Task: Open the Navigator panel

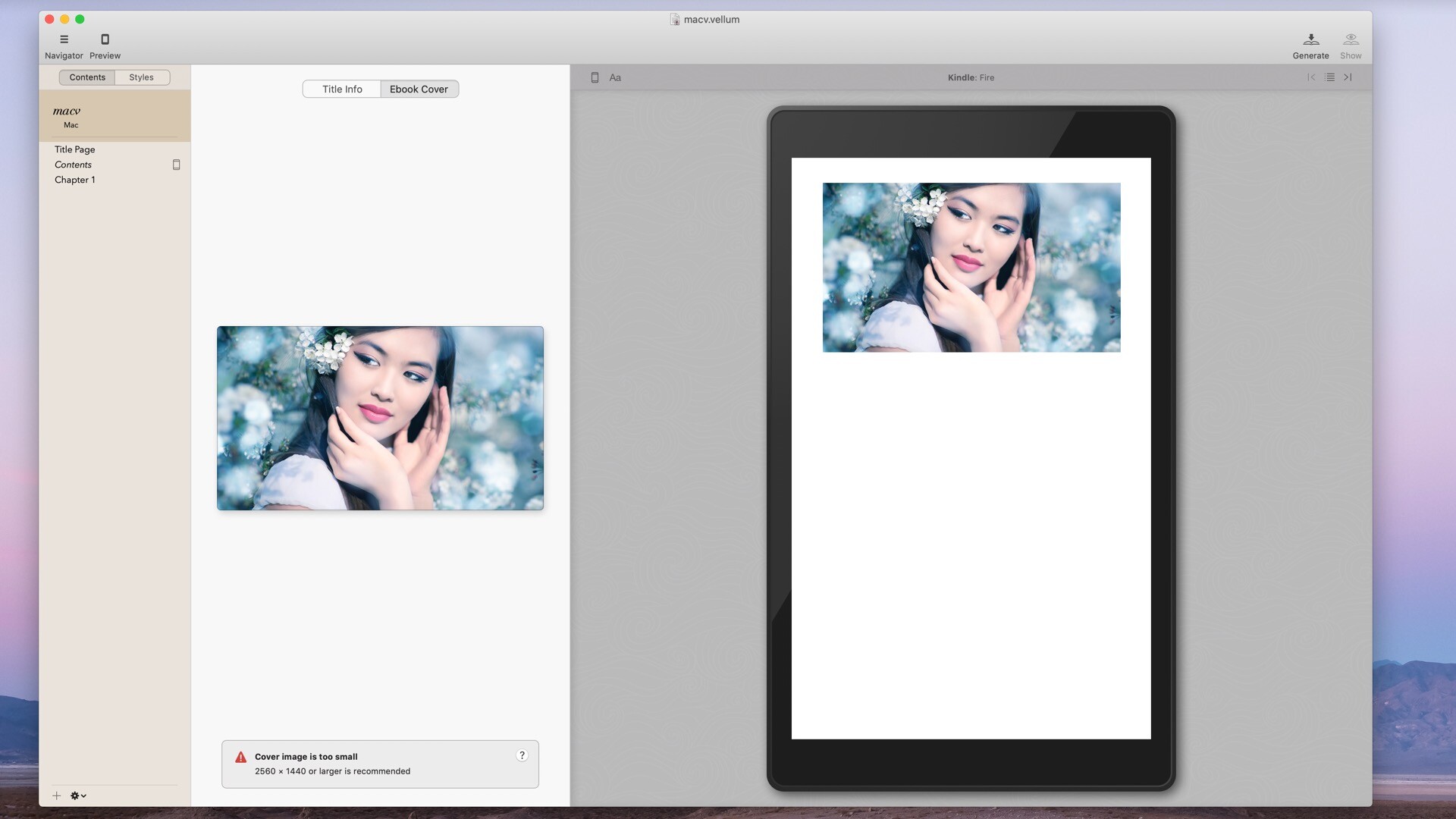Action: click(x=64, y=44)
